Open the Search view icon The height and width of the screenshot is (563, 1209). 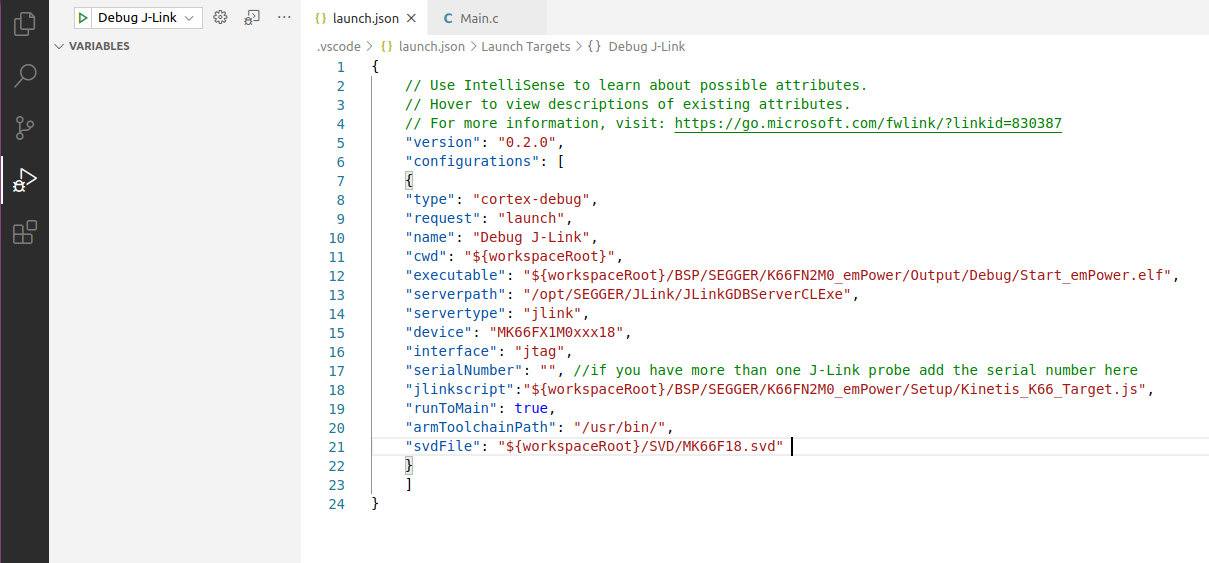(x=25, y=75)
